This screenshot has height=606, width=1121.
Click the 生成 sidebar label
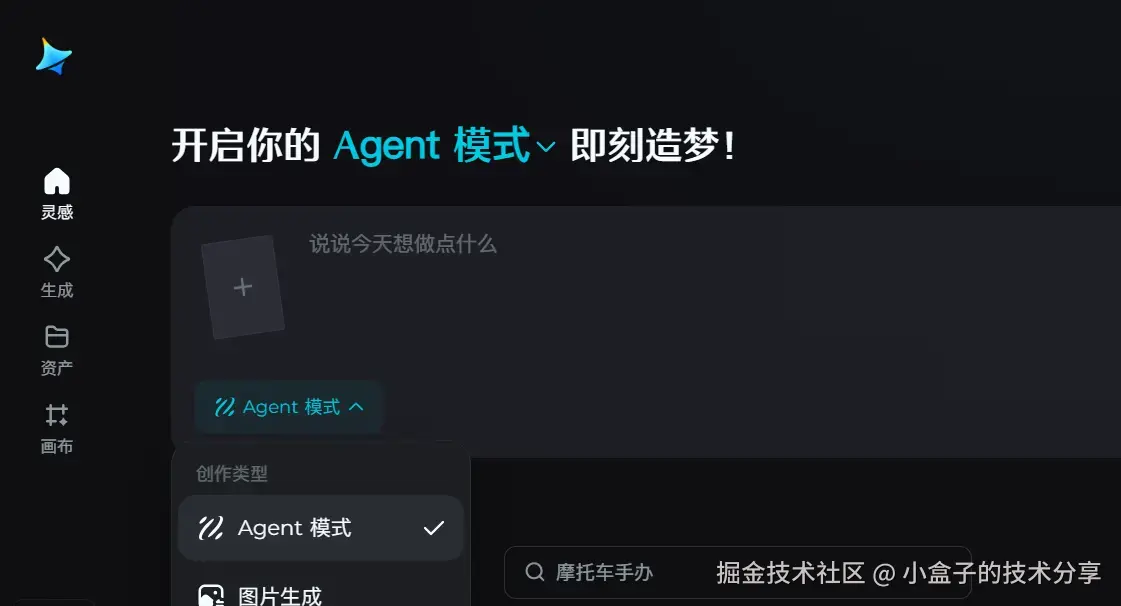[x=56, y=290]
